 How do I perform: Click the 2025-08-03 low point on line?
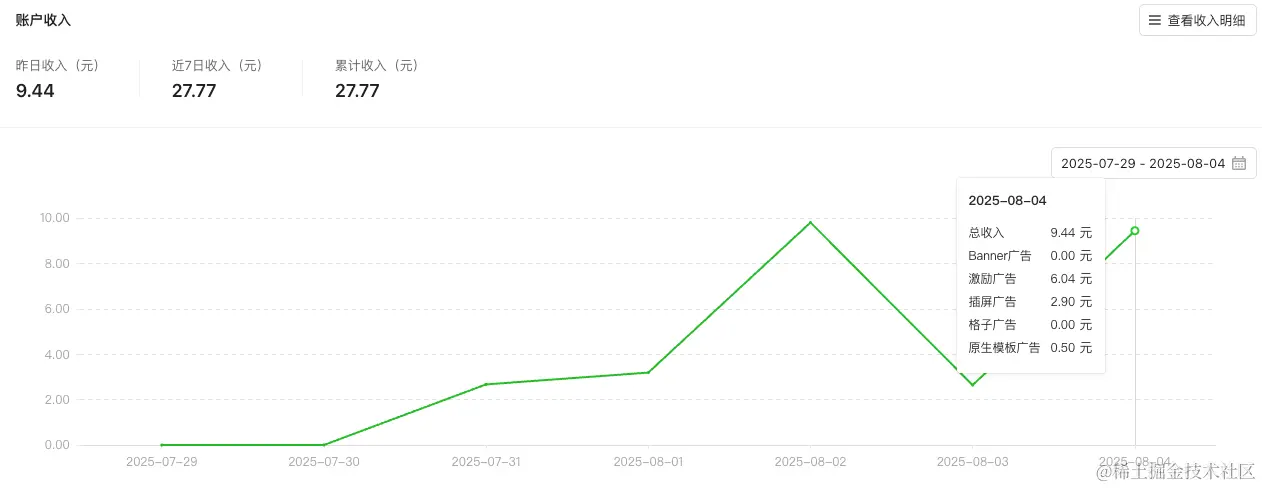(972, 385)
